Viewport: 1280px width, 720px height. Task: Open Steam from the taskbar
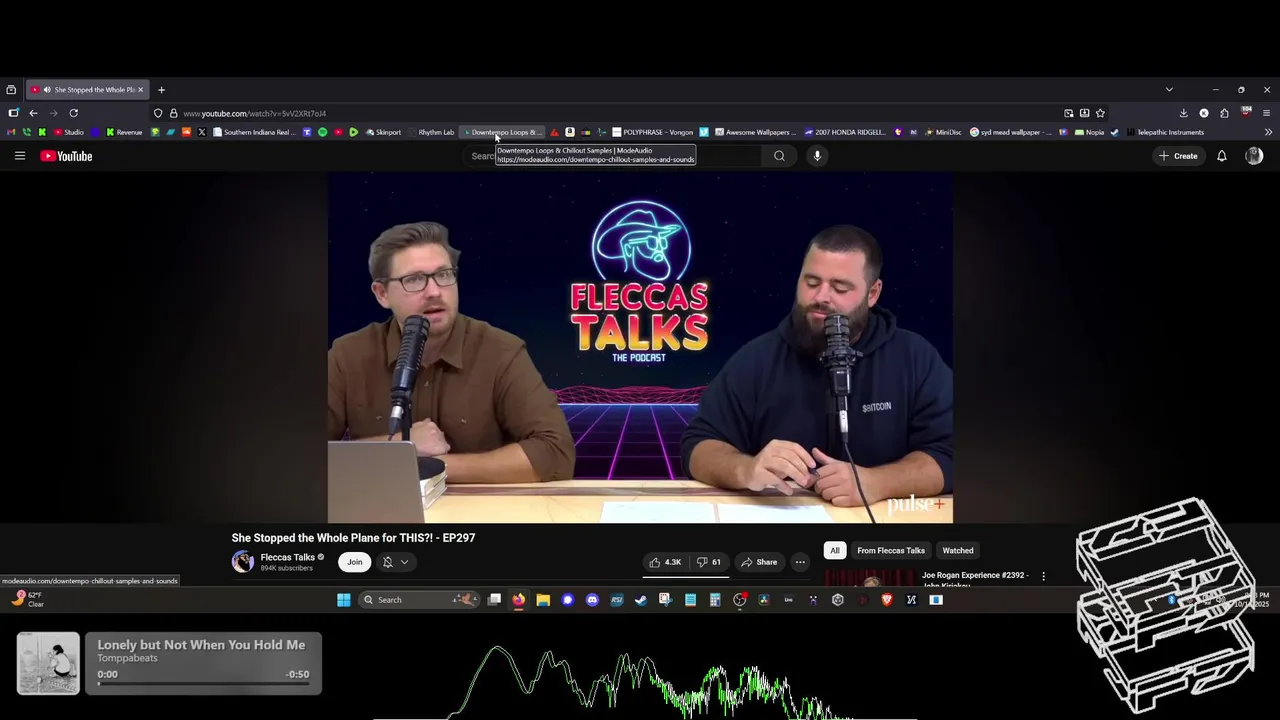point(641,600)
